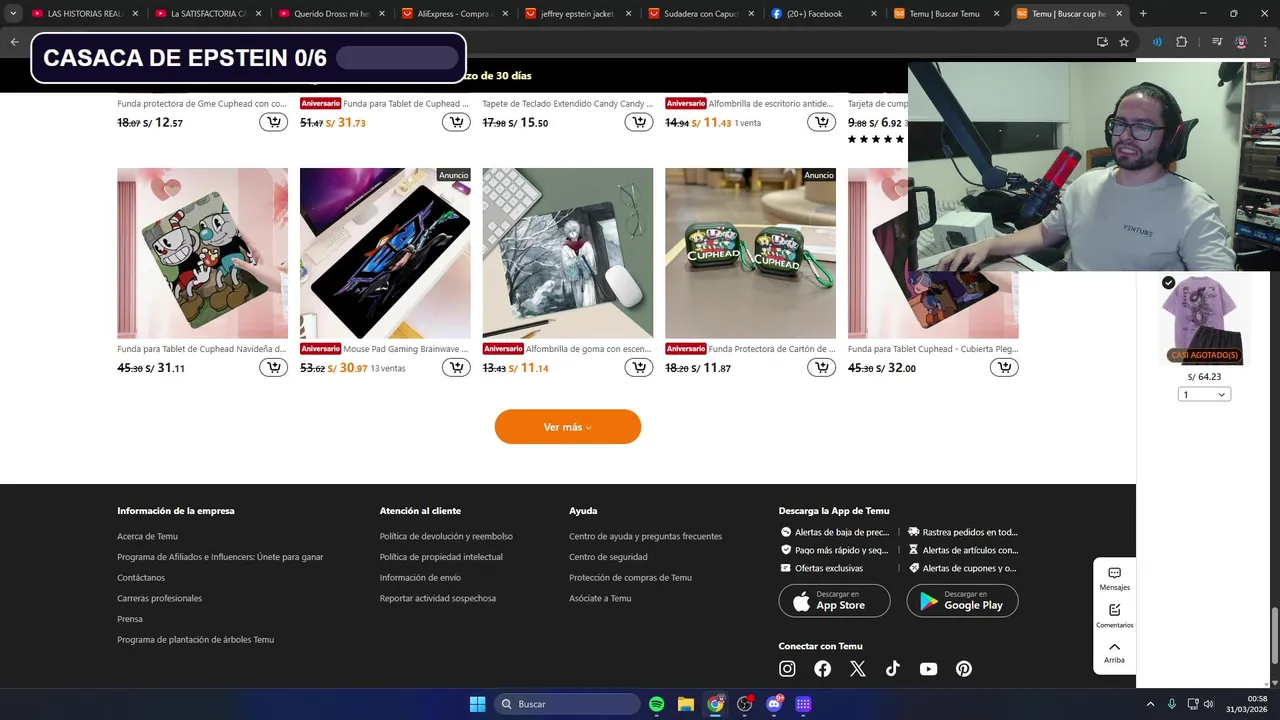Screen dimensions: 1280x720
Task: Open the browser extensions puzzle icon
Action: [1181, 42]
